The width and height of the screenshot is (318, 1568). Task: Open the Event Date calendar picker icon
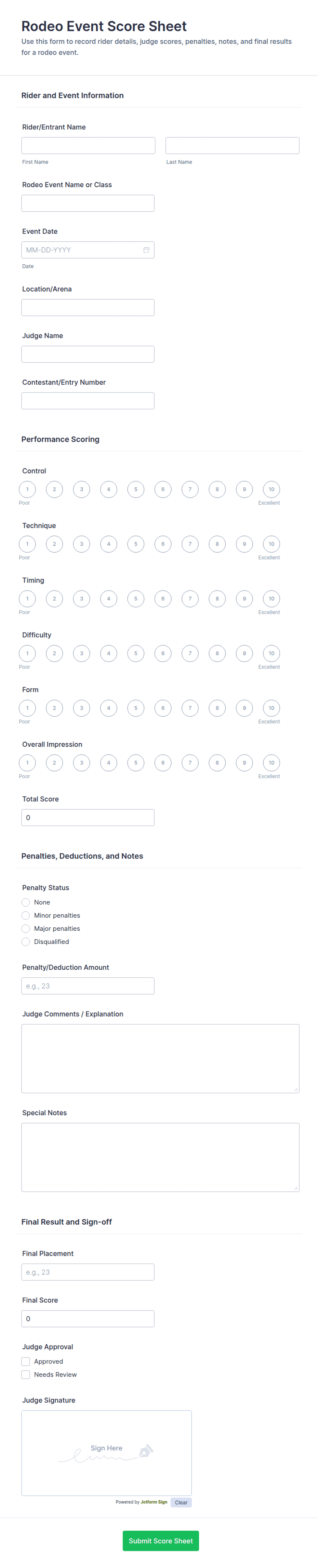[146, 250]
